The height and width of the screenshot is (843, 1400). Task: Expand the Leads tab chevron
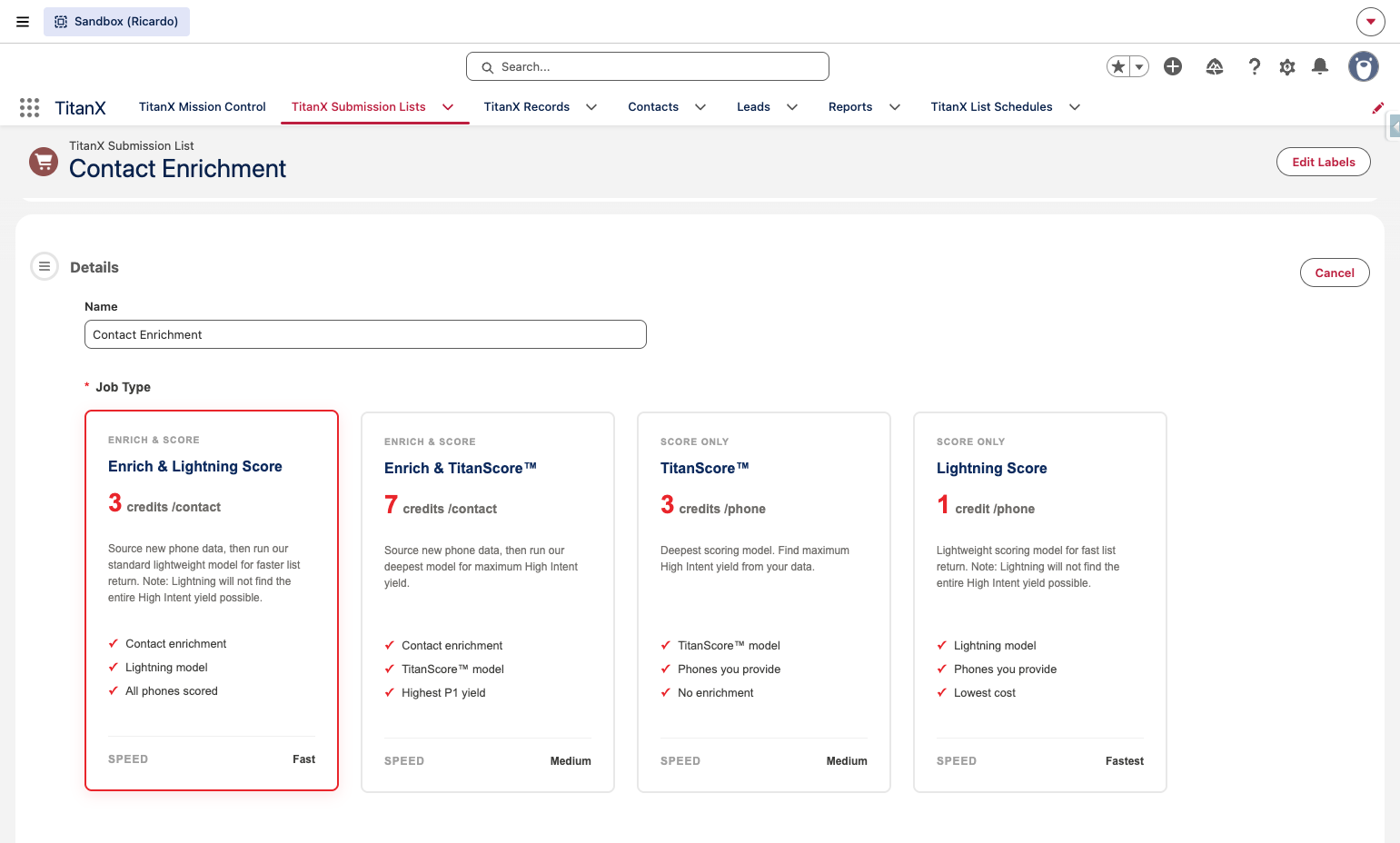[x=792, y=107]
